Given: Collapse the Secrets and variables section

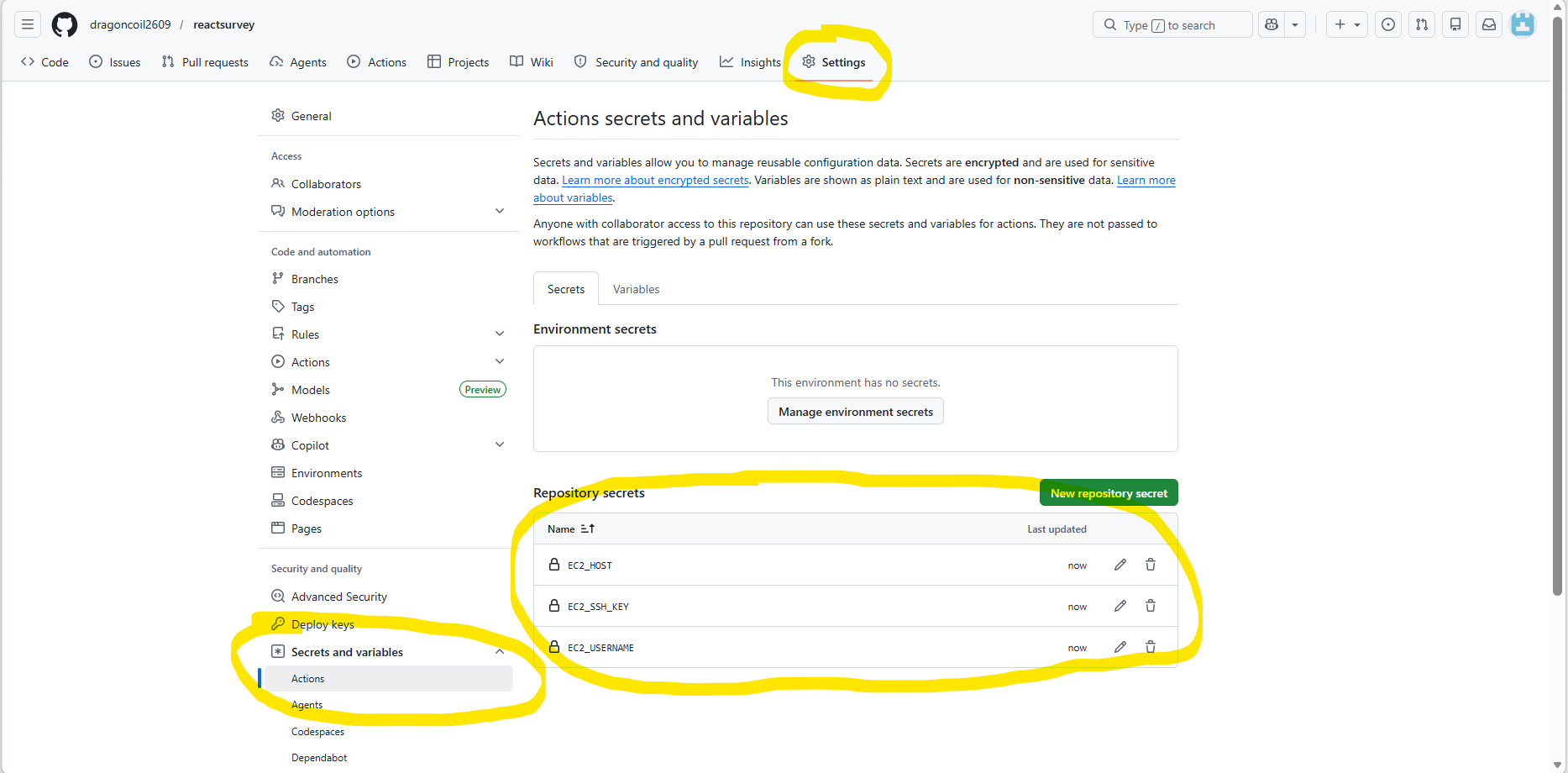Looking at the screenshot, I should (x=388, y=652).
